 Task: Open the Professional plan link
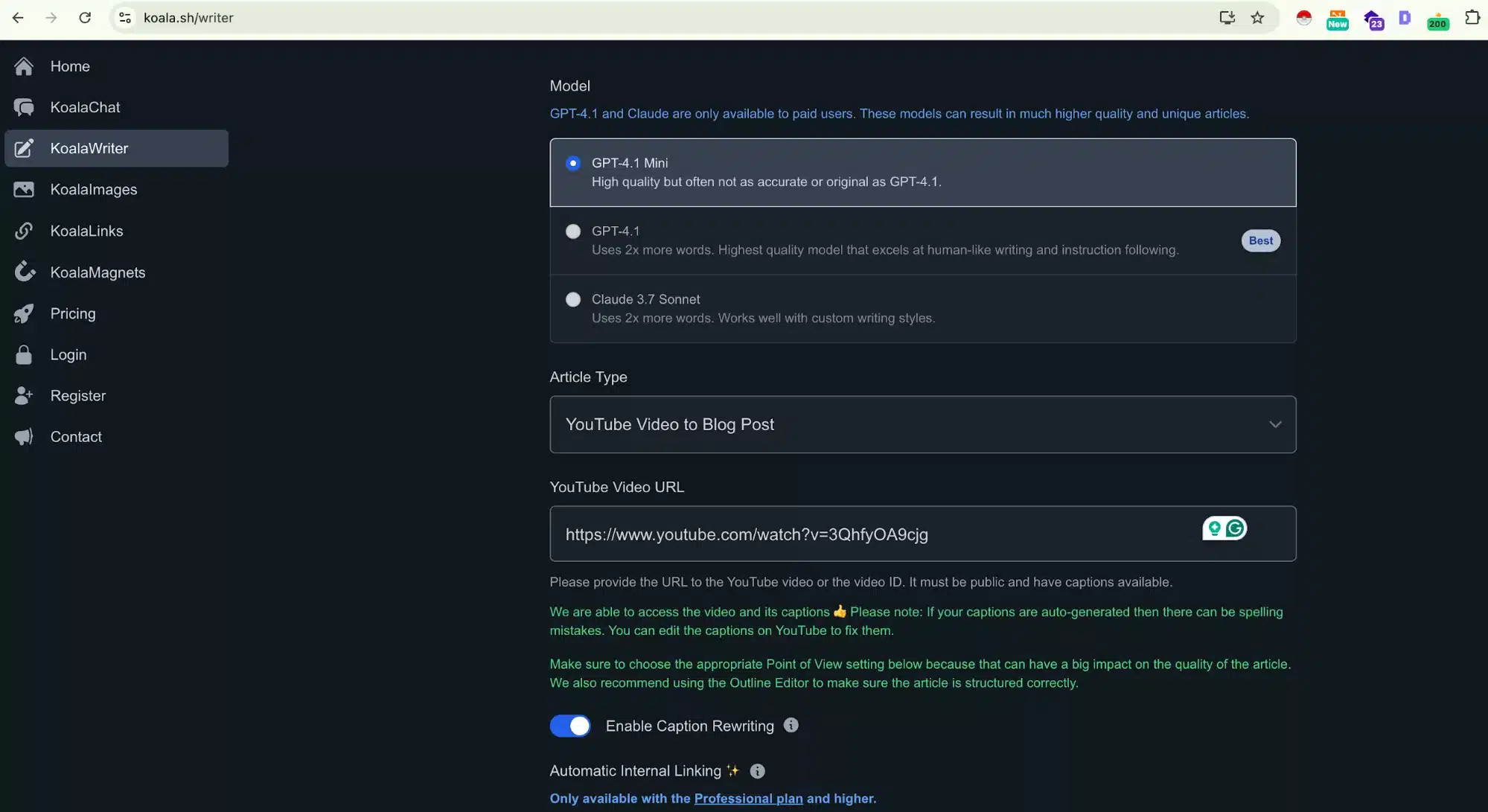pos(748,799)
